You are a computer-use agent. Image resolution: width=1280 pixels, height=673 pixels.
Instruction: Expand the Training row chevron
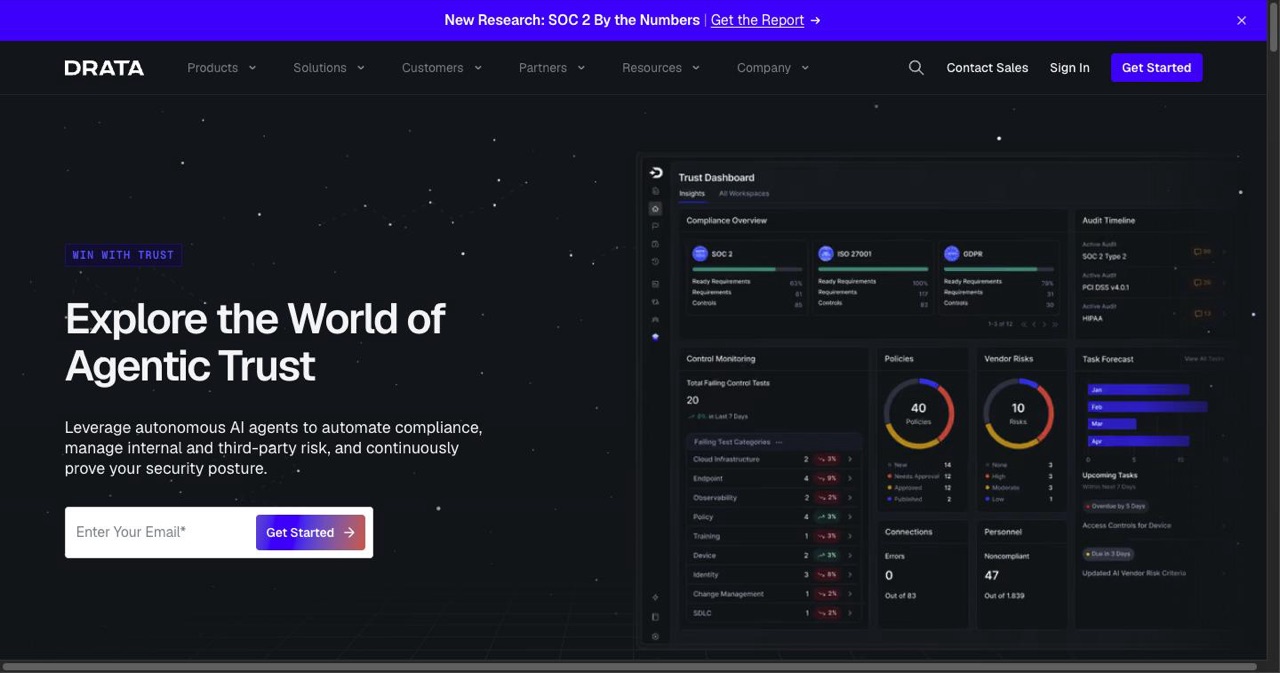[850, 536]
